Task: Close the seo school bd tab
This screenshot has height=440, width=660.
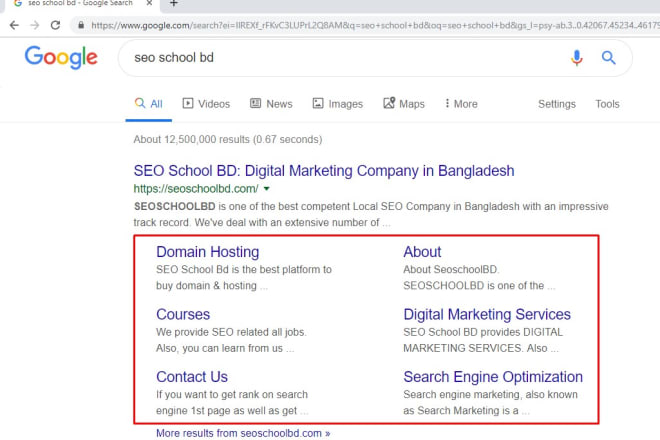Action: click(x=149, y=3)
